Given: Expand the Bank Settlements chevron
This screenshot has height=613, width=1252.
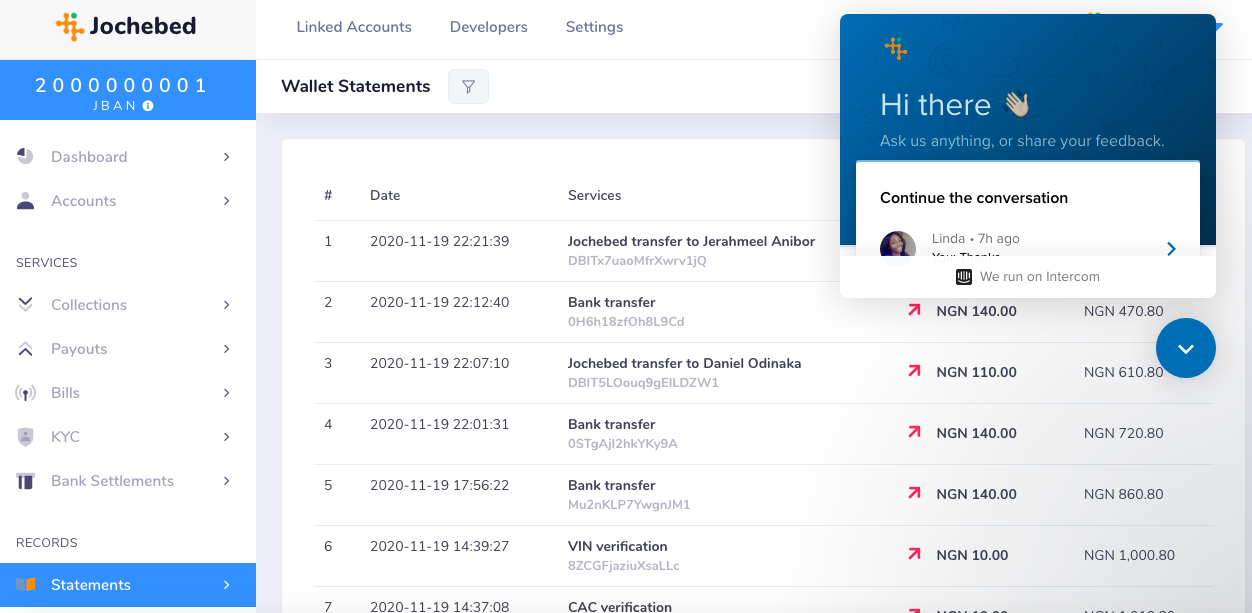Looking at the screenshot, I should tap(227, 481).
